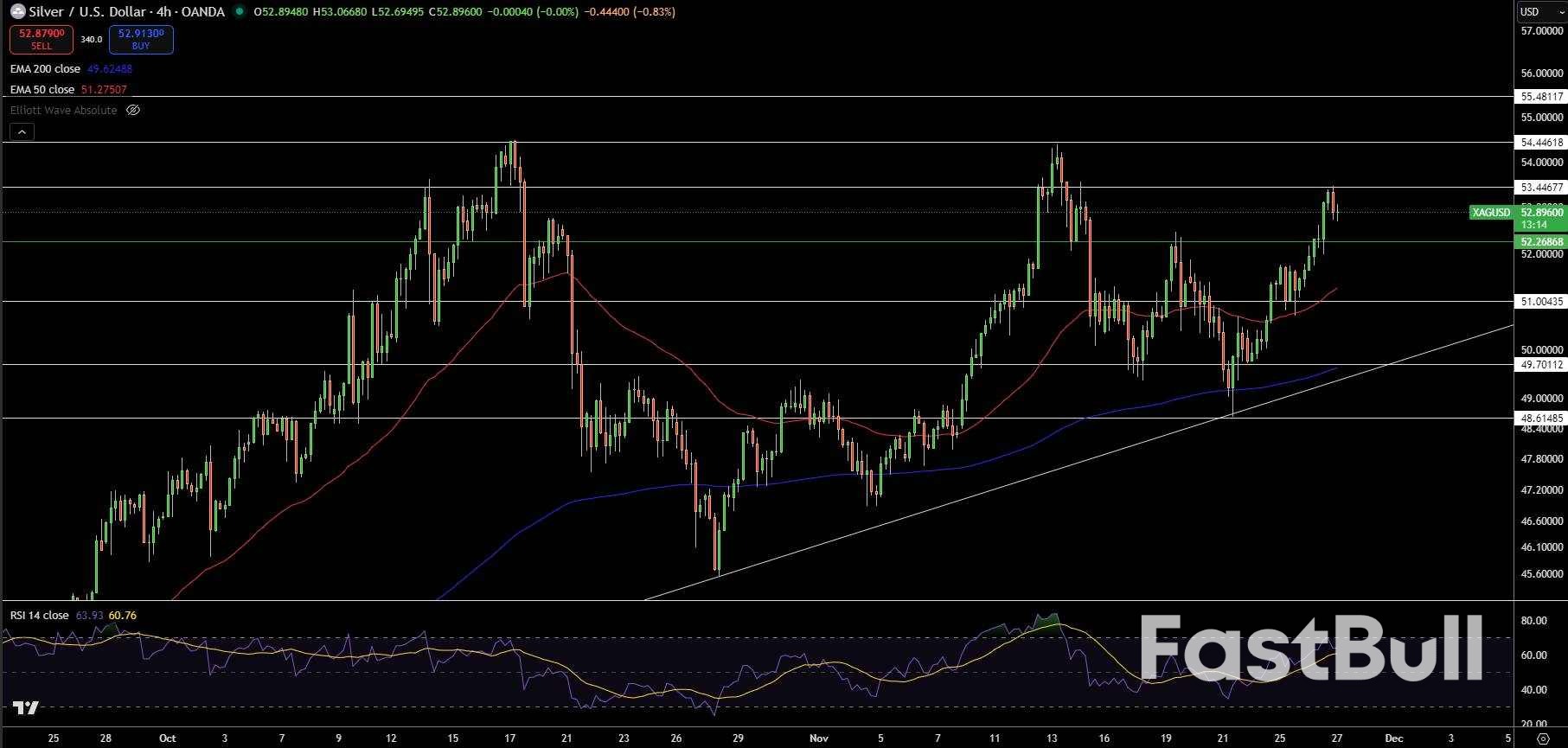The image size is (1568, 748).
Task: Click the XAGUSD price label tag
Action: [x=1490, y=213]
